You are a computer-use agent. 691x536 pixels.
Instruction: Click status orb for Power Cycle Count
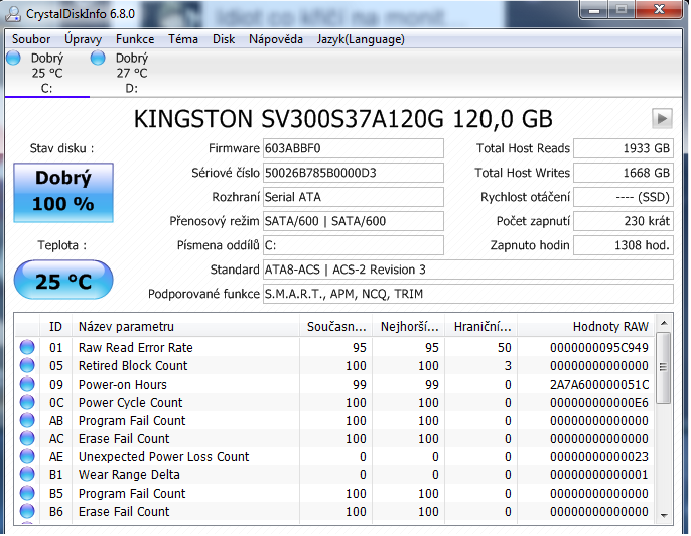(27, 402)
